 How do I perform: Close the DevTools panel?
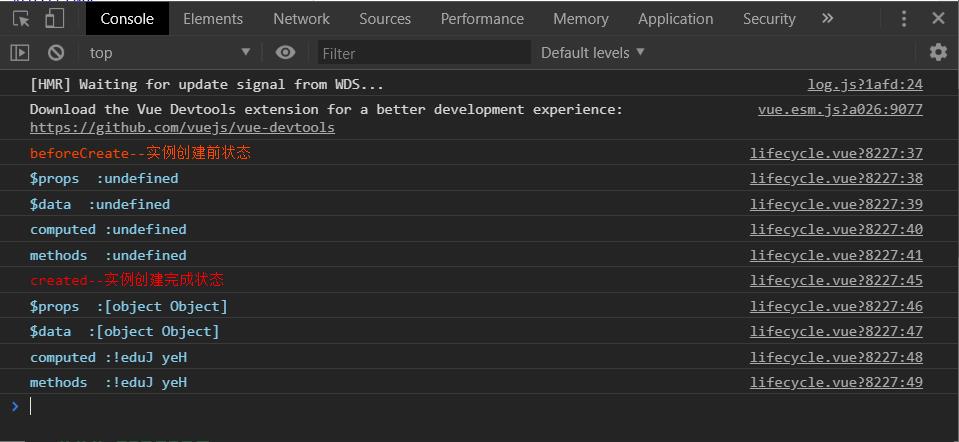(938, 18)
